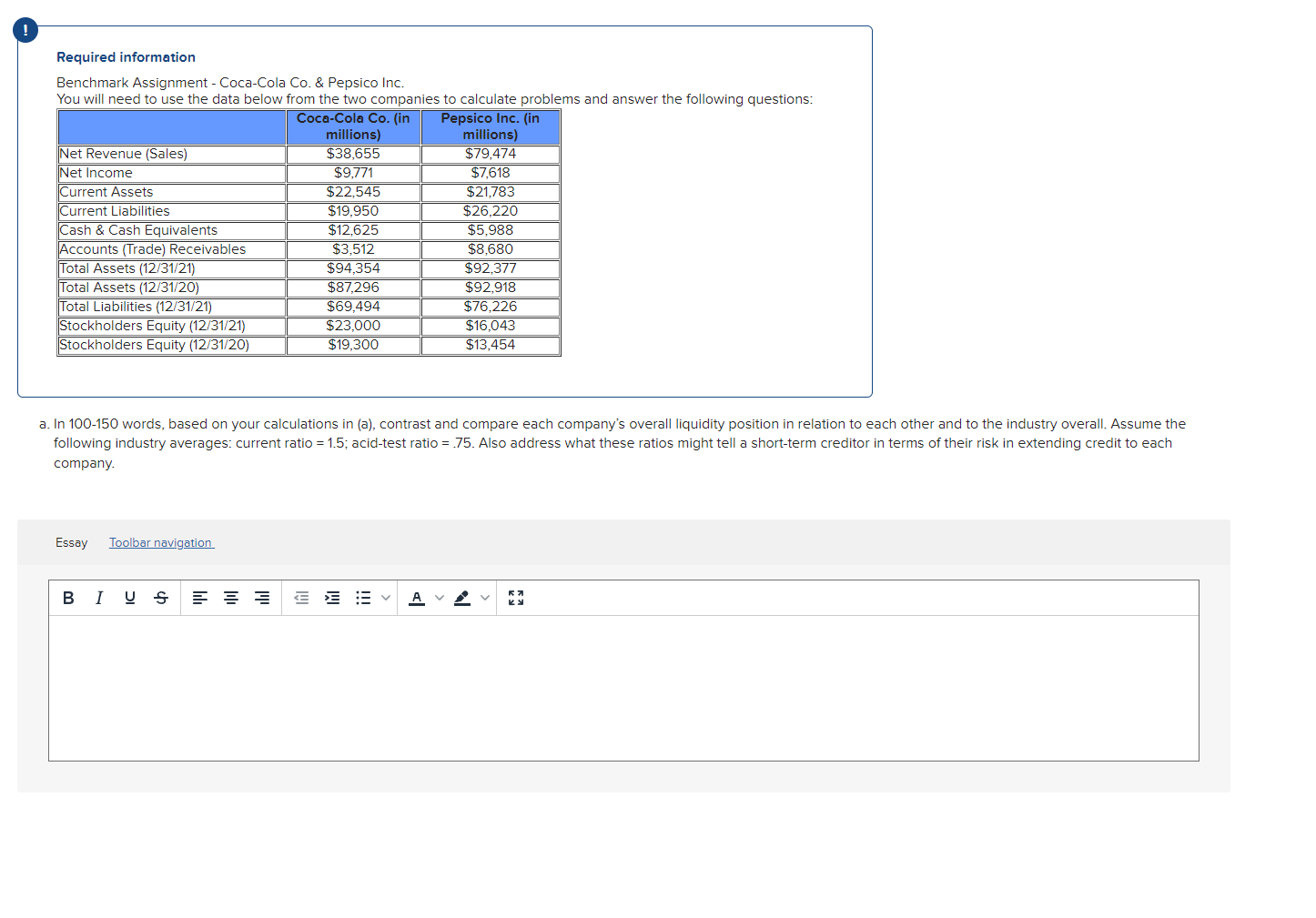Open Toolbar navigation link
Image resolution: width=1316 pixels, height=918 pixels.
(161, 542)
